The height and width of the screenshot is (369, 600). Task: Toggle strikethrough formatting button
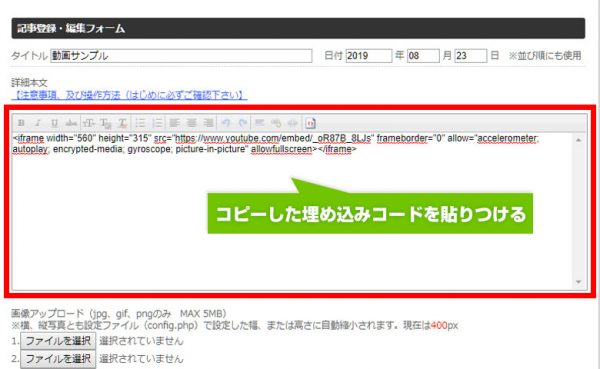pyautogui.click(x=71, y=123)
